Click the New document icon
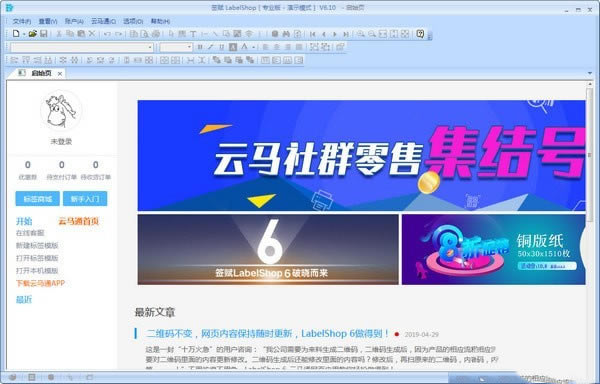Viewport: 600px width, 384px height. click(16, 34)
